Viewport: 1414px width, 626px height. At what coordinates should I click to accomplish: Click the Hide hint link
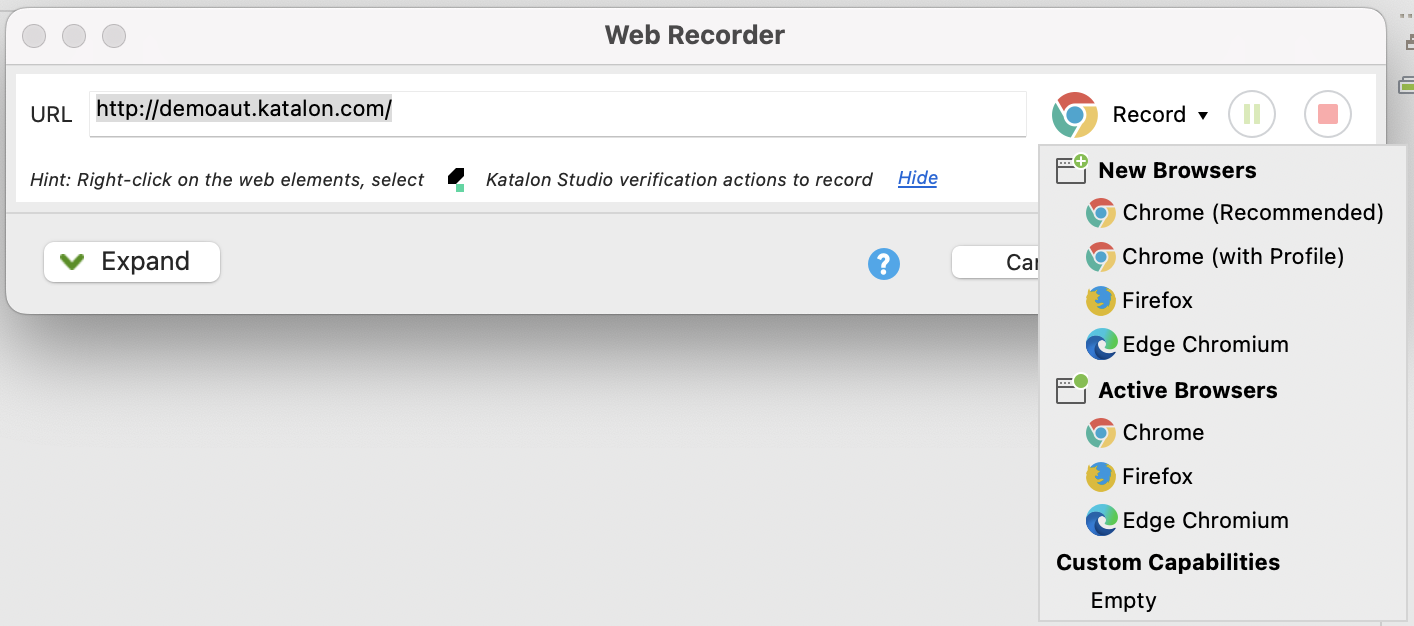[918, 178]
